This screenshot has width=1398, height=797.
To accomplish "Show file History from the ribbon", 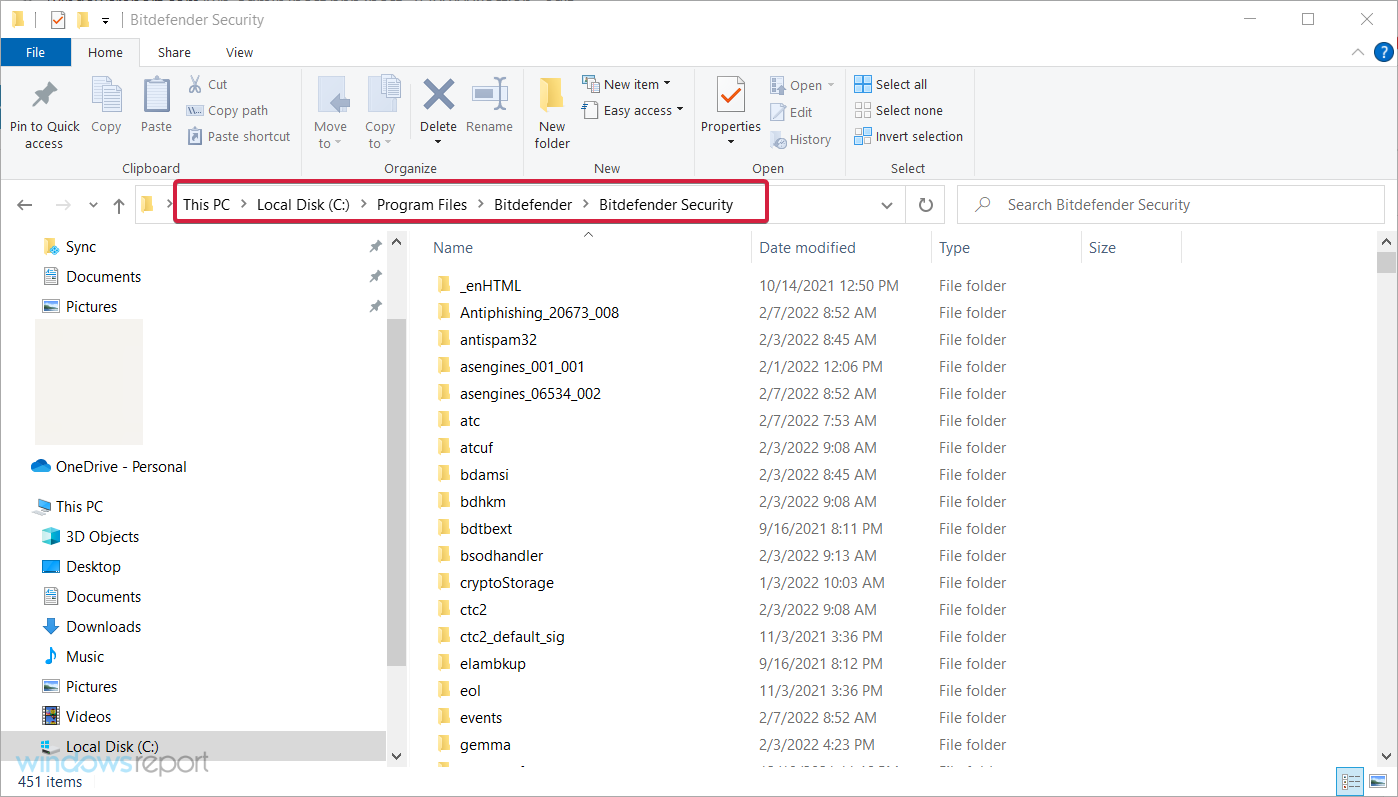I will [800, 139].
